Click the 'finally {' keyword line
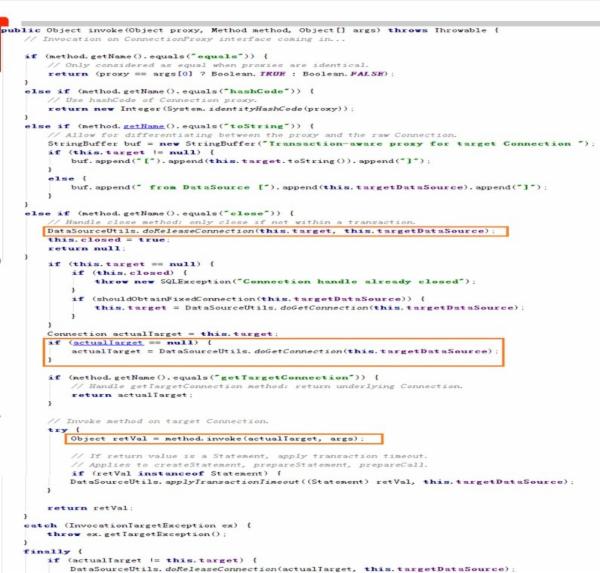 click(53, 552)
